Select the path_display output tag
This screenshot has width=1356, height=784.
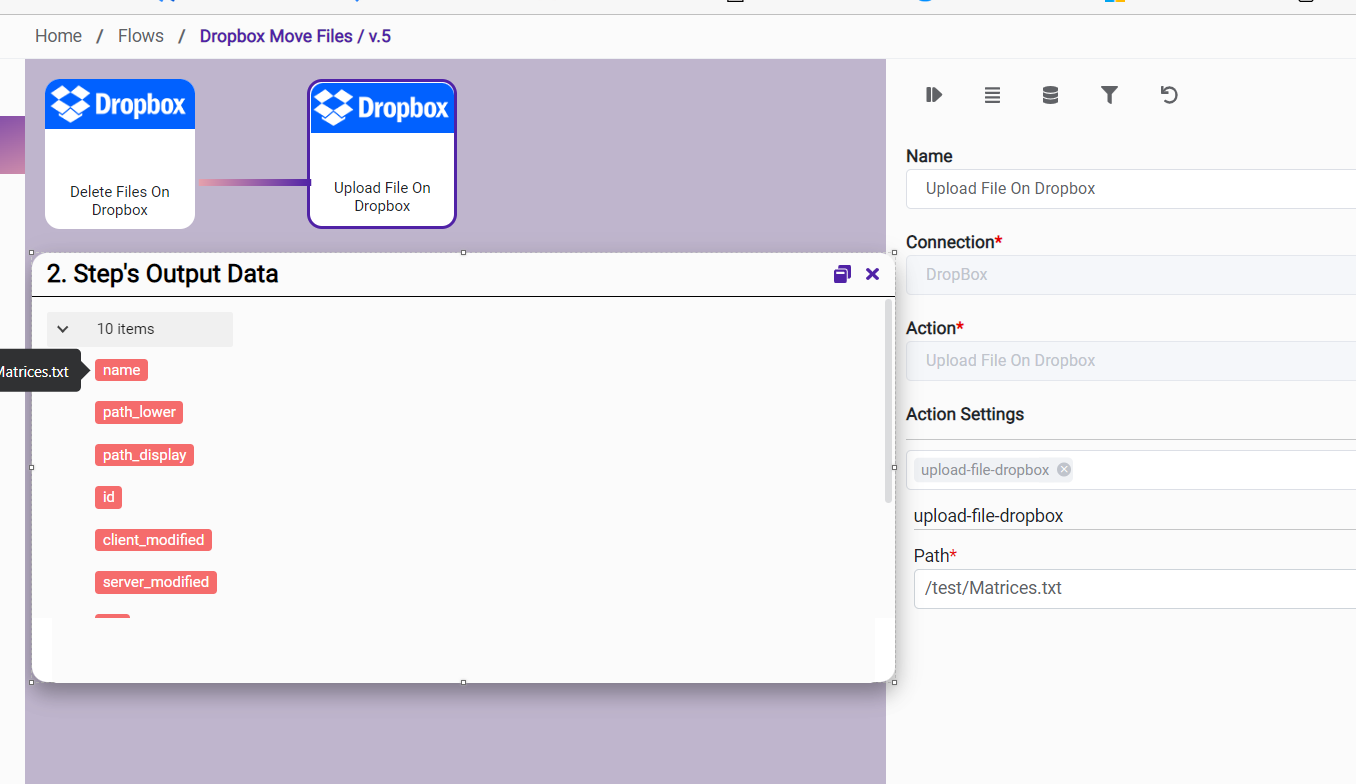tap(144, 455)
